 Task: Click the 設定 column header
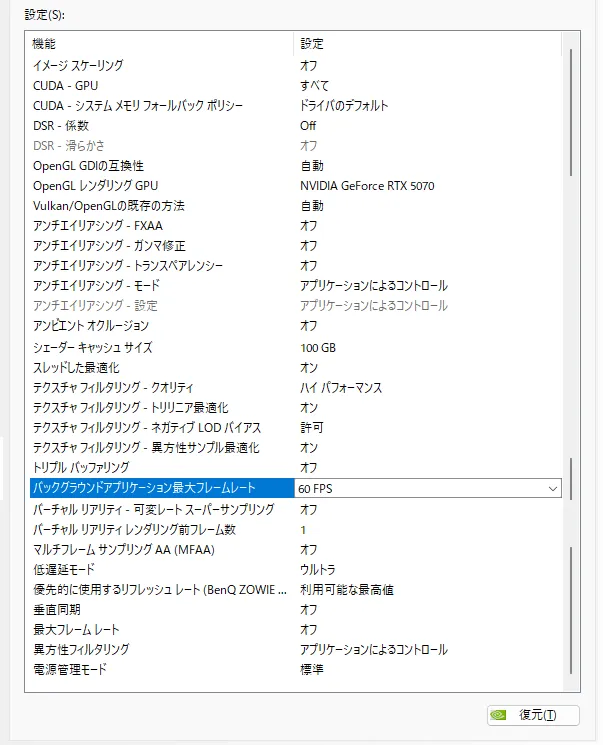(x=428, y=44)
